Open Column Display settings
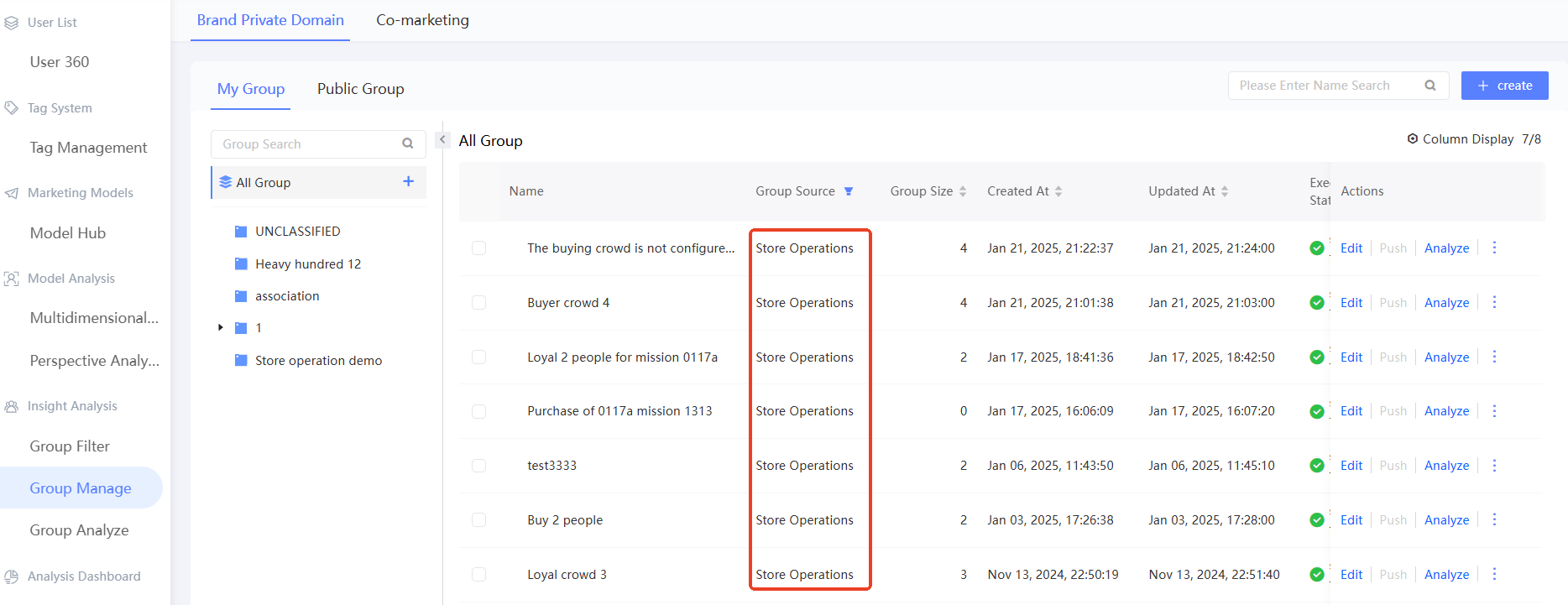The width and height of the screenshot is (1568, 605). click(1474, 139)
